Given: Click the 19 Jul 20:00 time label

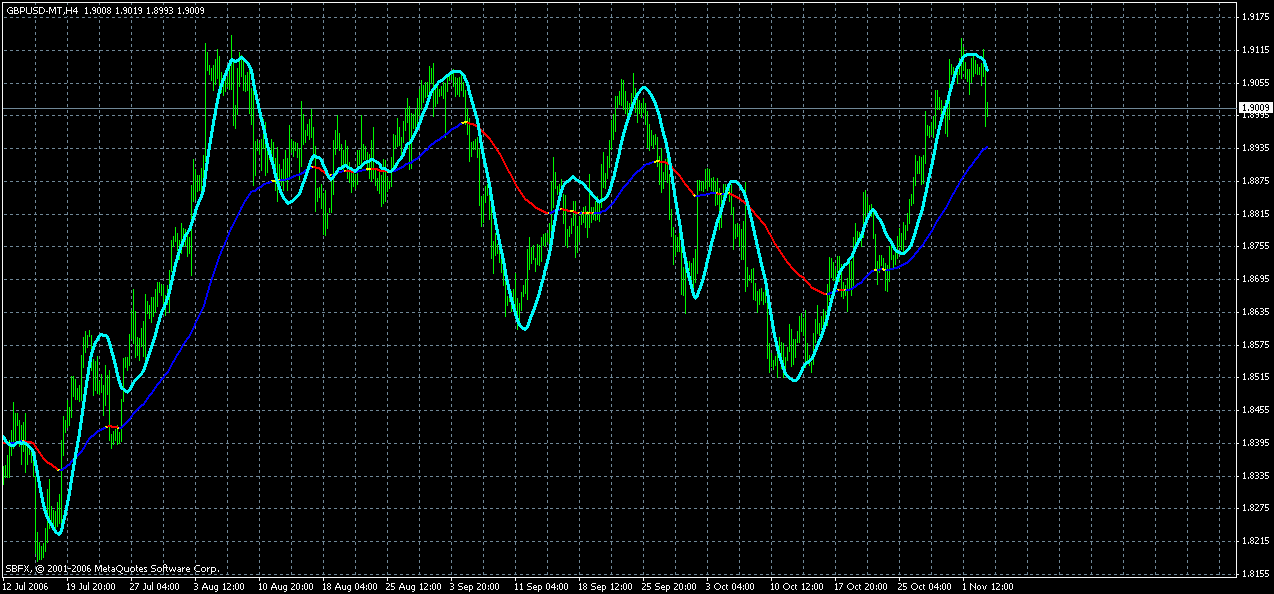Looking at the screenshot, I should tap(90, 586).
